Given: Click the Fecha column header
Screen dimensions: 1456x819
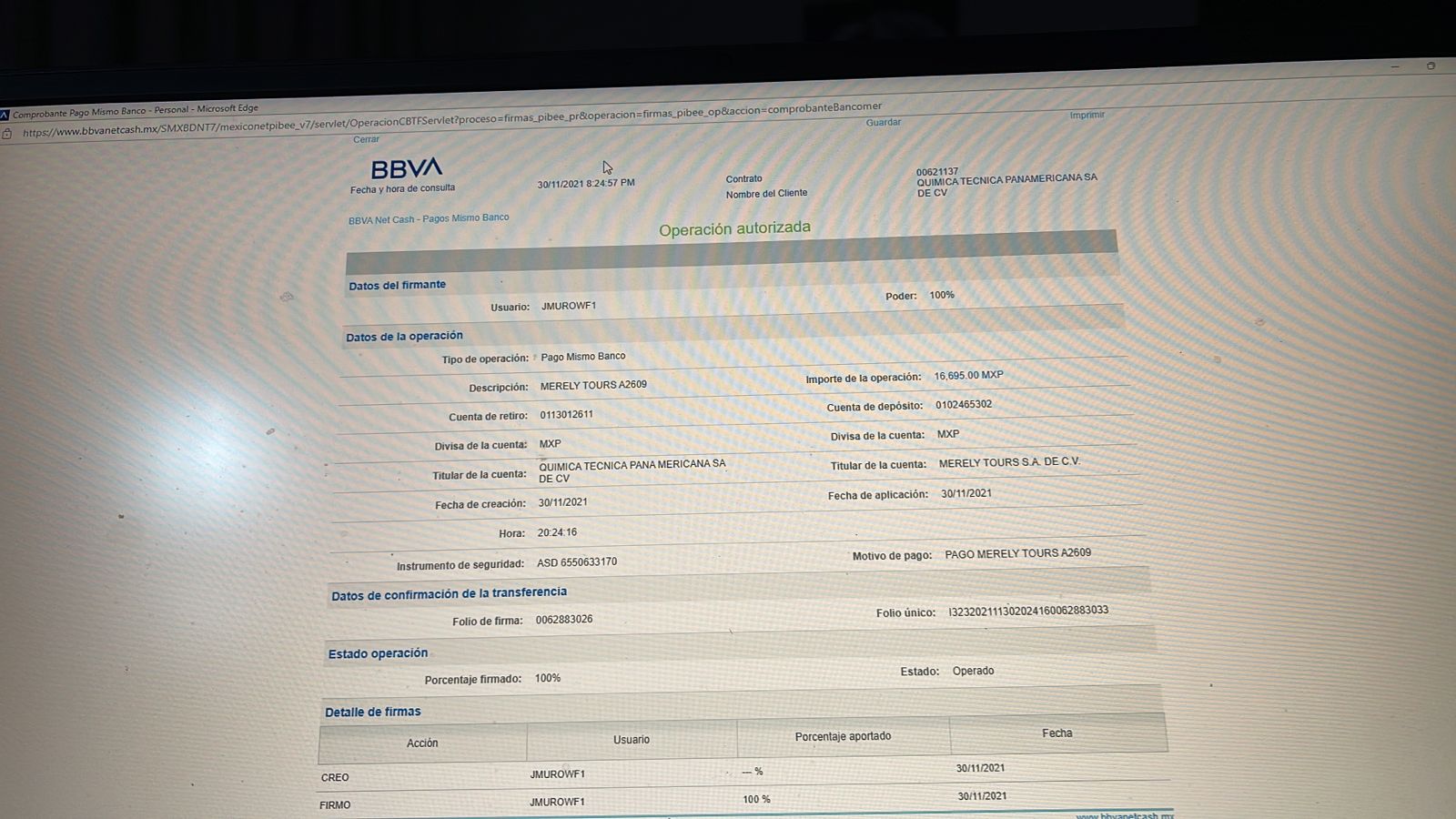Looking at the screenshot, I should click(x=1057, y=733).
